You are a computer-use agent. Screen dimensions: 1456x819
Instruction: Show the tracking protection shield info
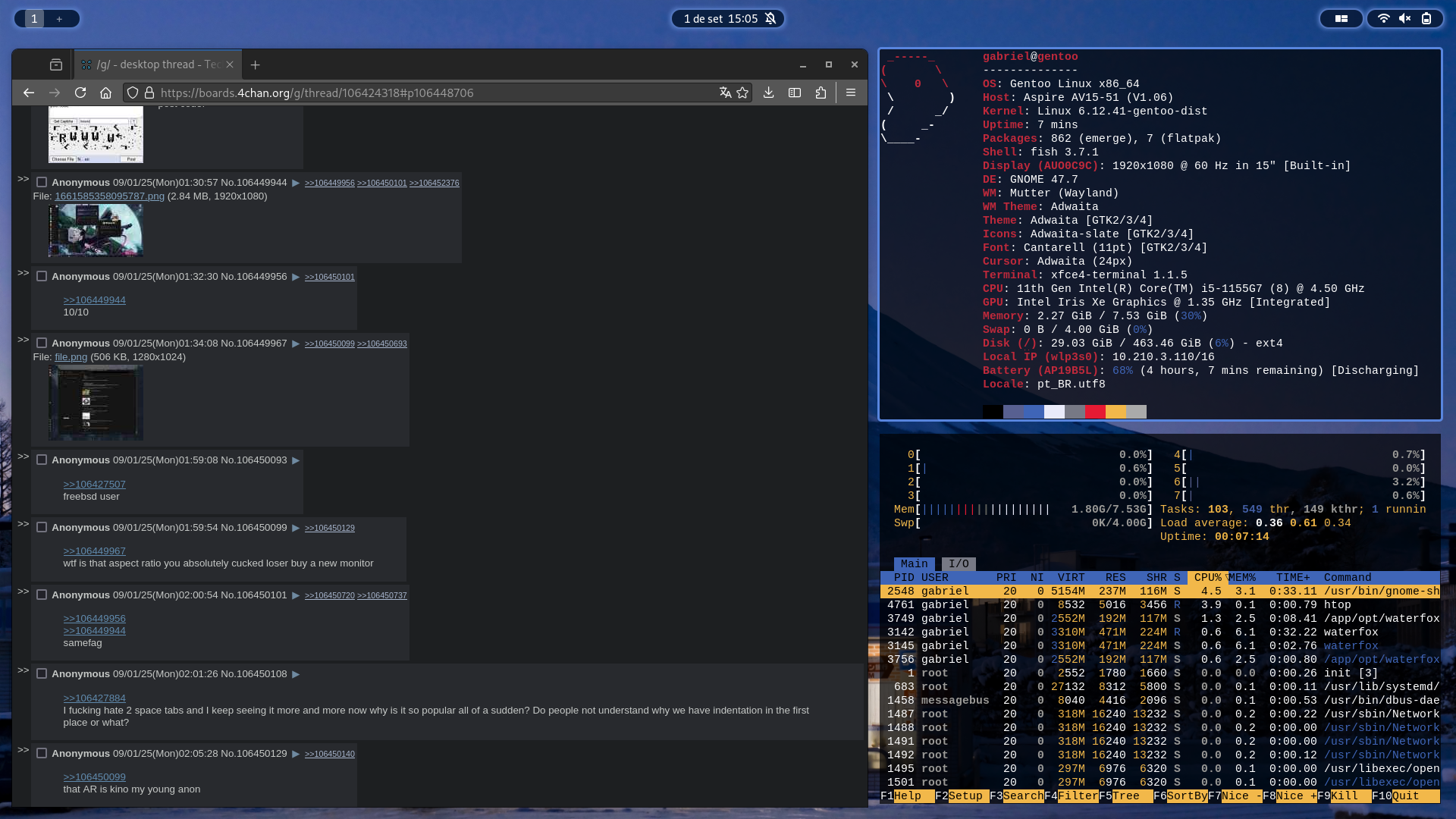coord(133,93)
